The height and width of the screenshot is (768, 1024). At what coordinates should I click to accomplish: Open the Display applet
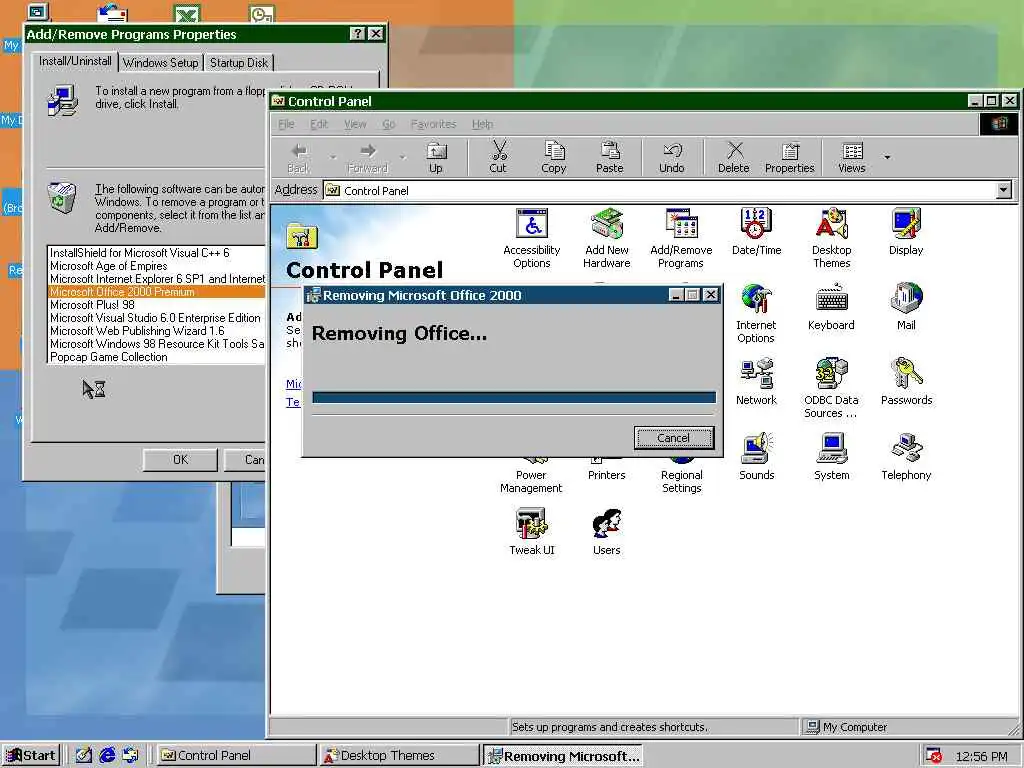(x=906, y=231)
